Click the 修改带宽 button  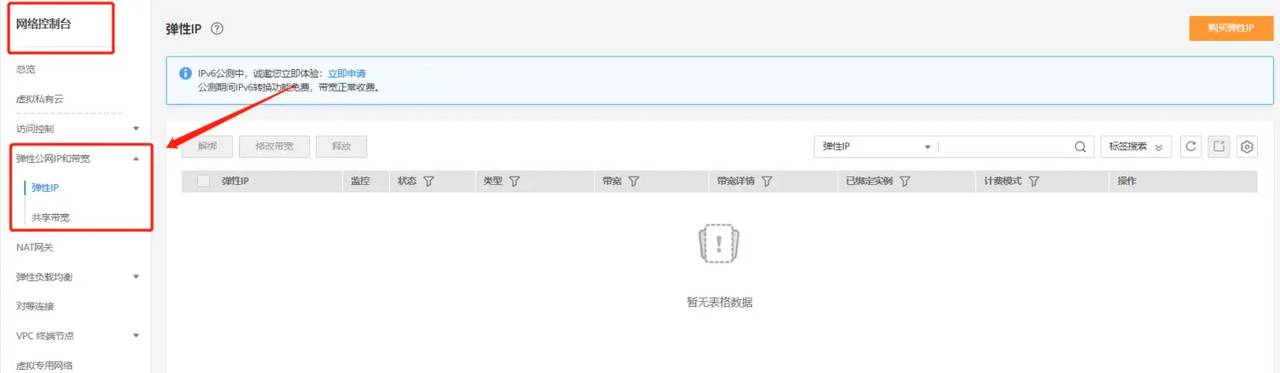[274, 147]
